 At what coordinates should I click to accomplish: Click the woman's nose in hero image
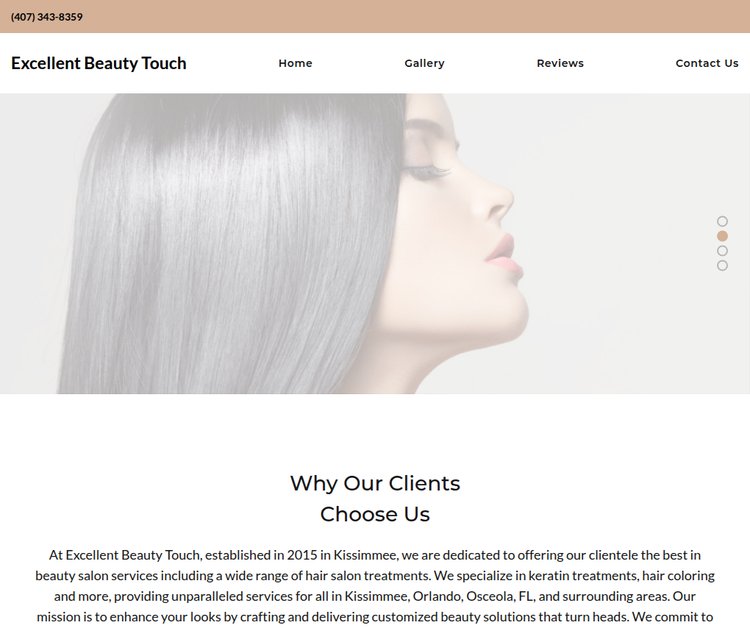pyautogui.click(x=500, y=201)
